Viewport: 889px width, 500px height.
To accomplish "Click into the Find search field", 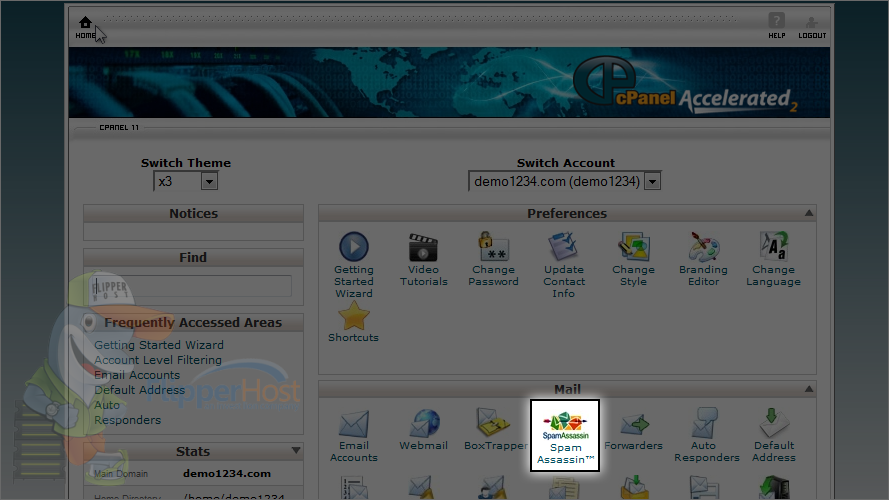I will click(193, 286).
